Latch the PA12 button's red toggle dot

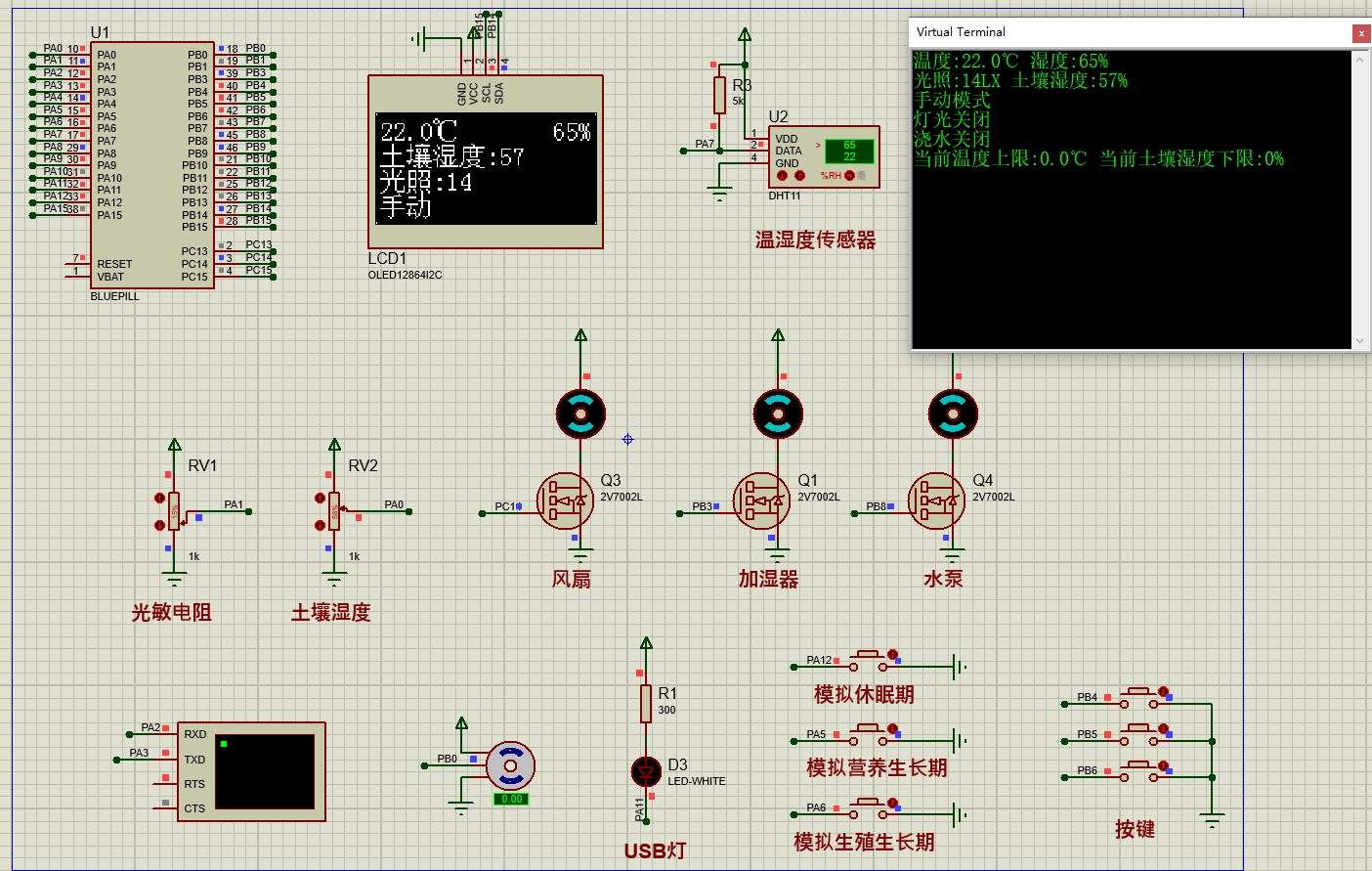[892, 655]
